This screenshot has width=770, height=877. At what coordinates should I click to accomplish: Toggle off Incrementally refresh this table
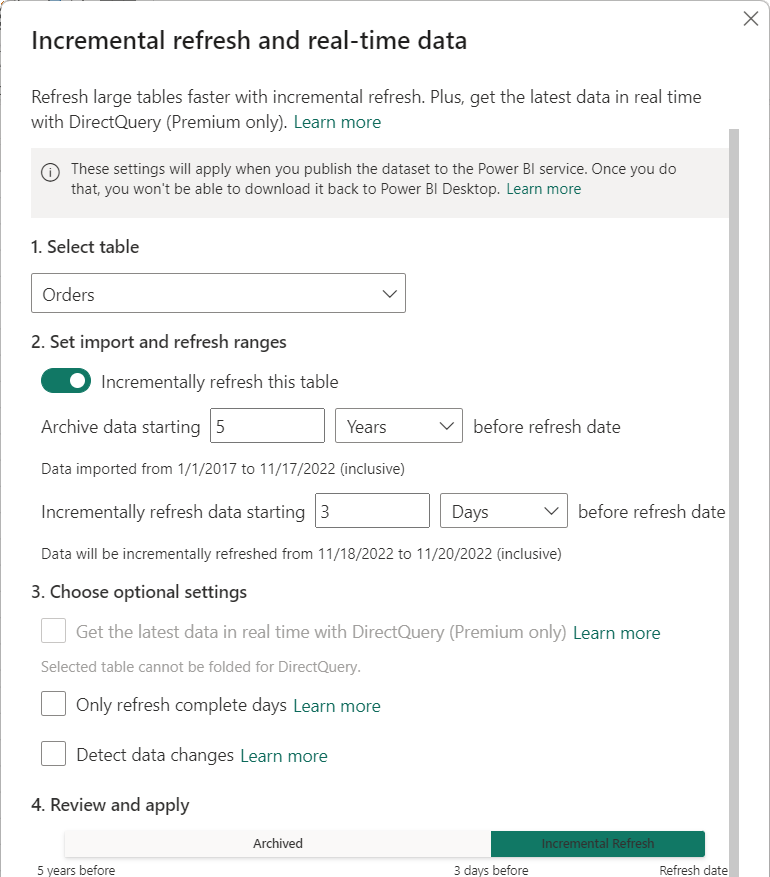(x=65, y=381)
